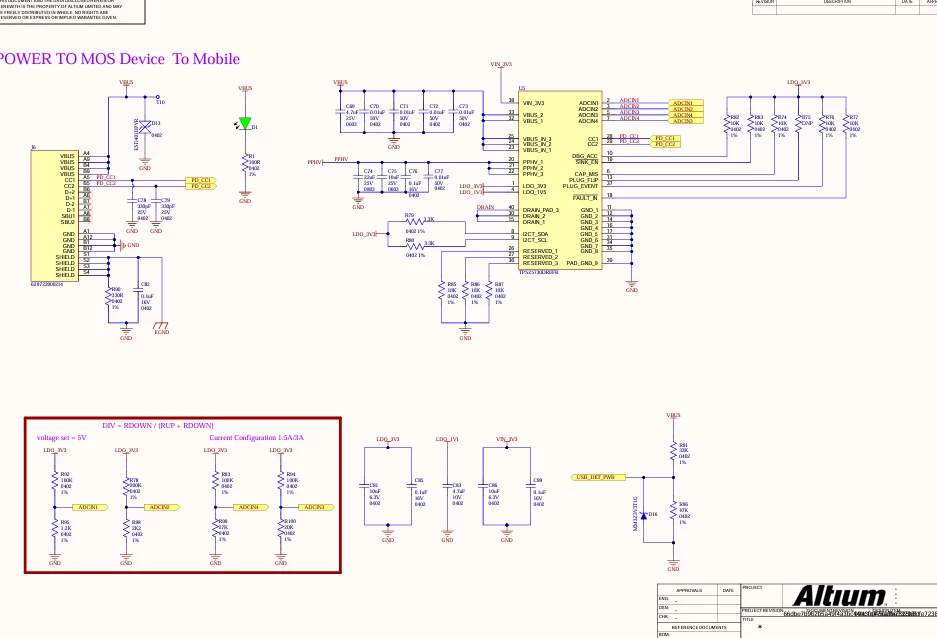Select the RESERVED_1 pin label on U5
Viewport: 937px width, 638px height.
pyautogui.click(x=540, y=251)
